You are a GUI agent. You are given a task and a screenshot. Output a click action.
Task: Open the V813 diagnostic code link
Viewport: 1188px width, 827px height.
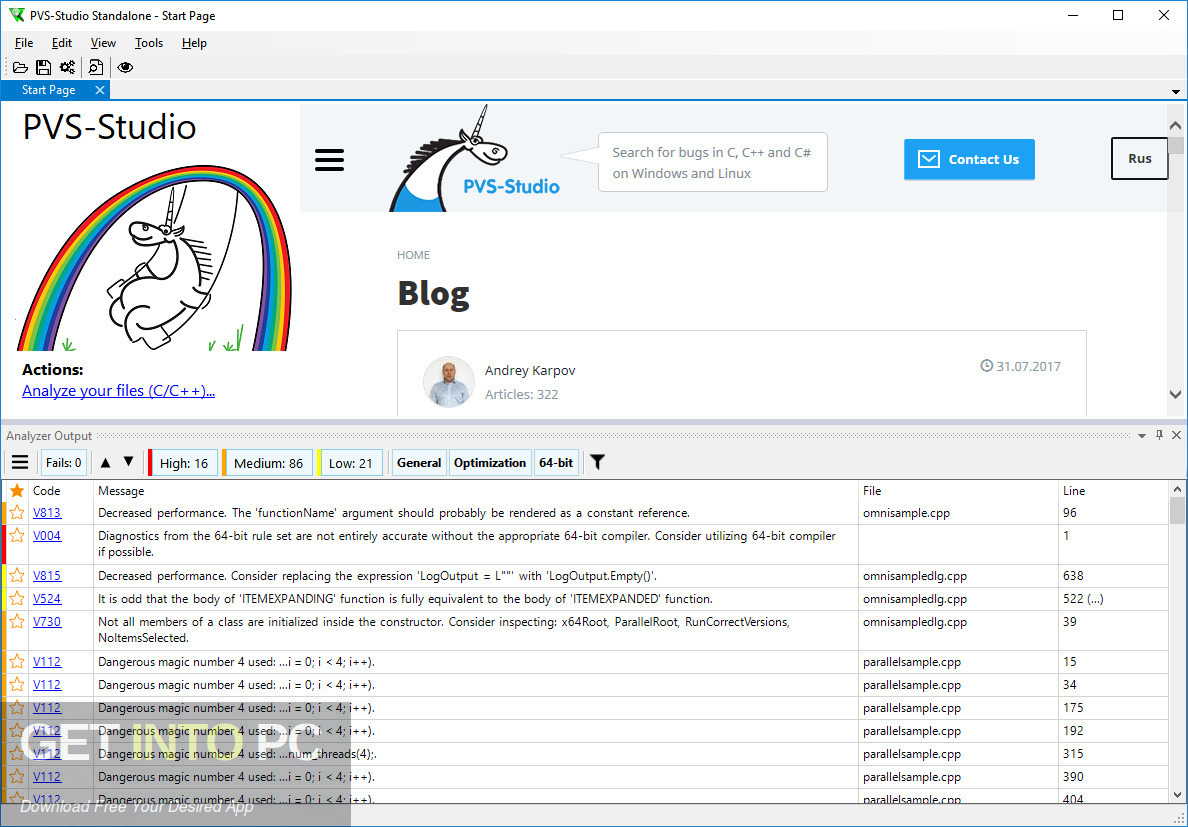pyautogui.click(x=47, y=513)
